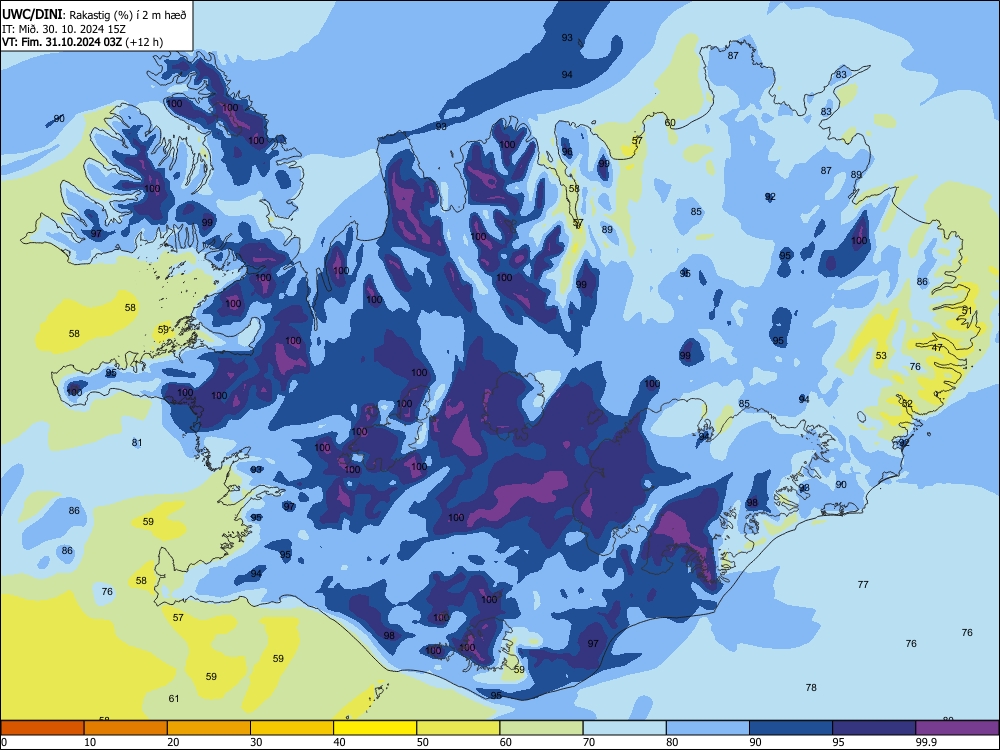Viewport: 1000px width, 750px height.
Task: Click the '96' humidity value on the map
Action: (567, 152)
